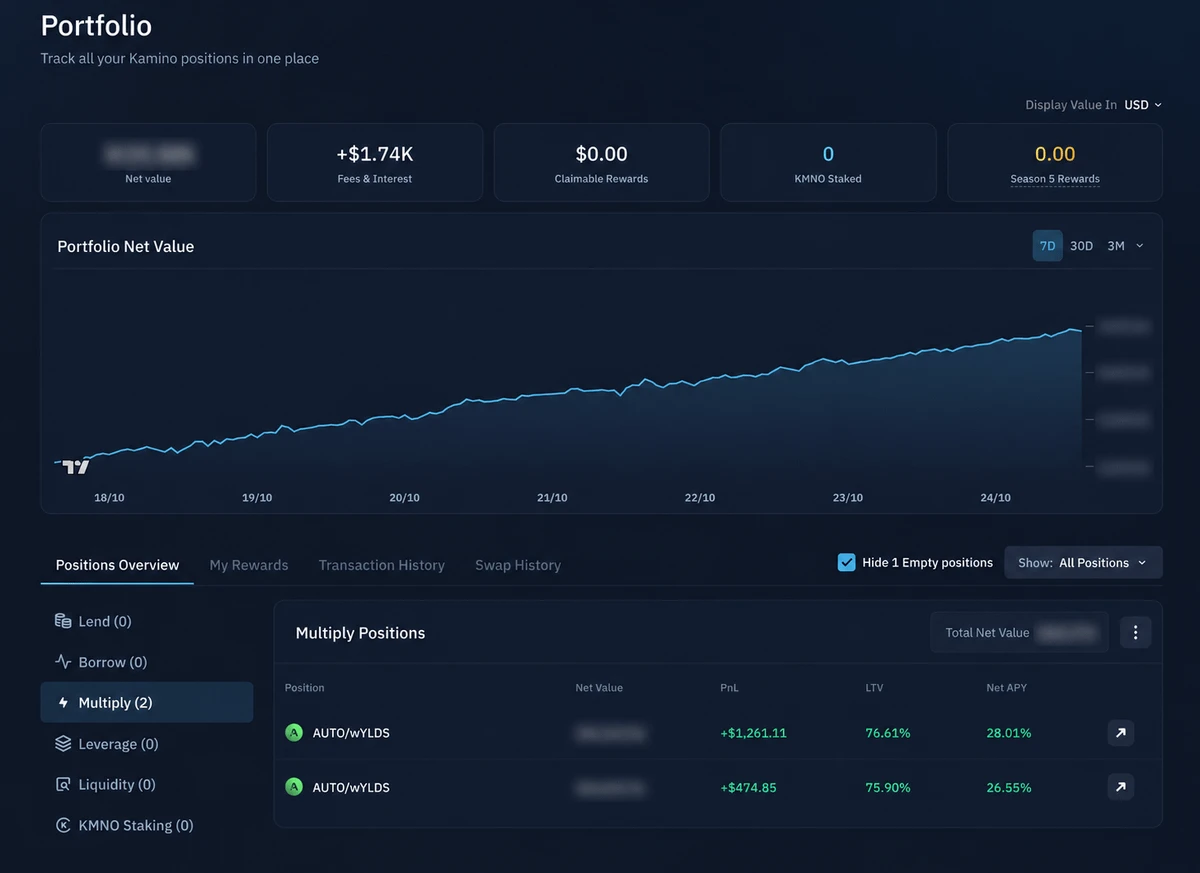Click the Lend coins icon
The width and height of the screenshot is (1200, 873).
(x=63, y=621)
